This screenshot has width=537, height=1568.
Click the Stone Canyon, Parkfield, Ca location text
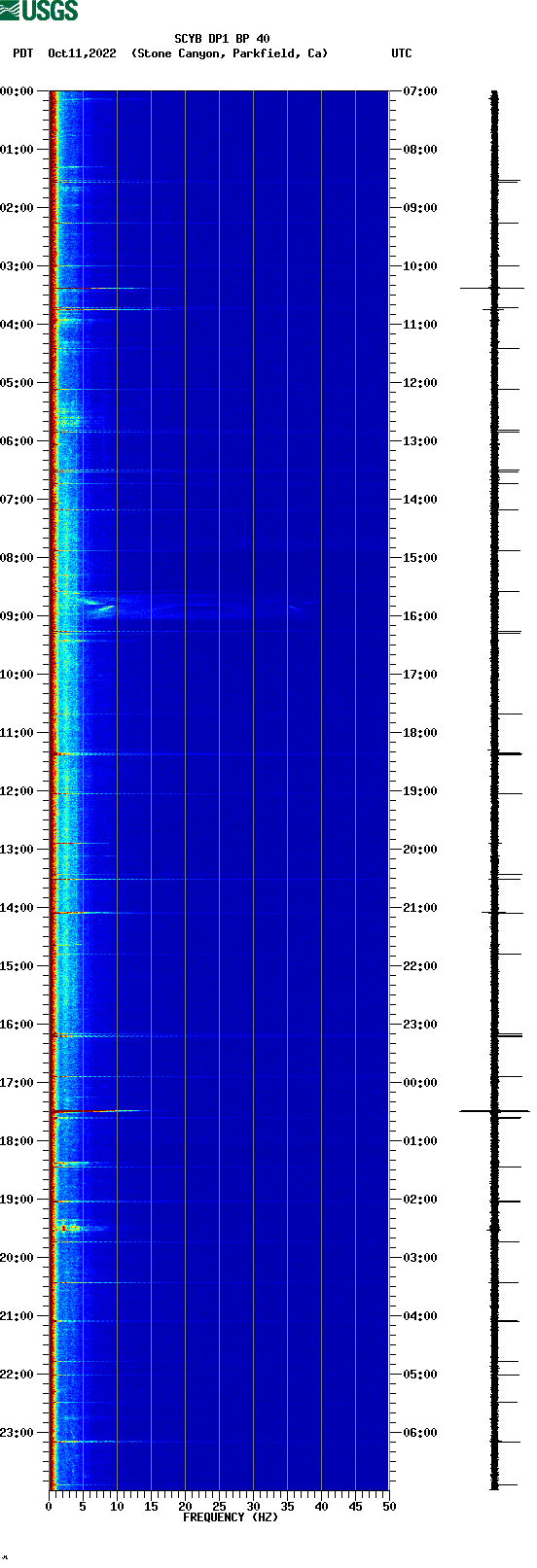point(230,53)
